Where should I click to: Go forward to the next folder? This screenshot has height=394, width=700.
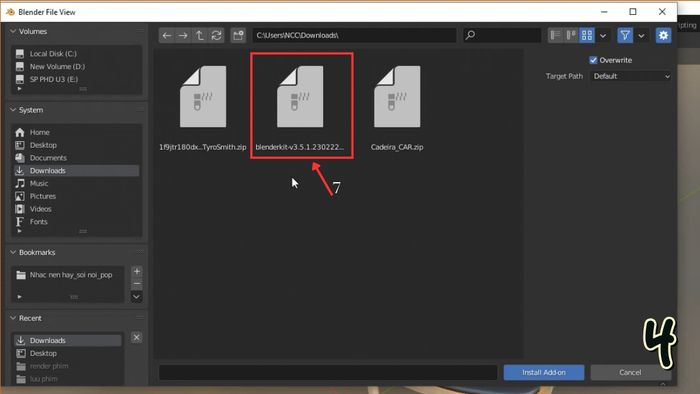pos(183,35)
